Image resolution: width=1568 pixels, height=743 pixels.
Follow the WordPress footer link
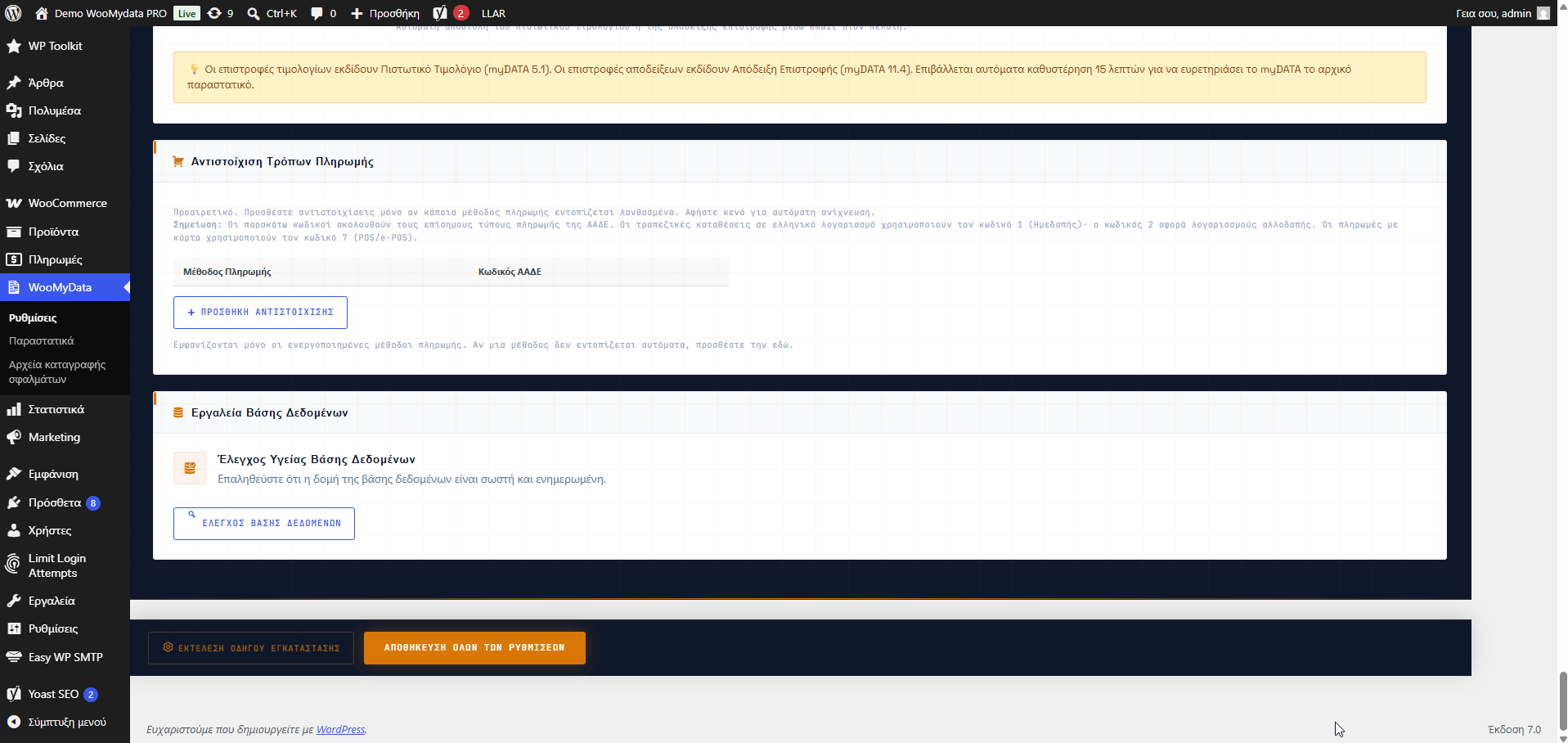(x=340, y=729)
